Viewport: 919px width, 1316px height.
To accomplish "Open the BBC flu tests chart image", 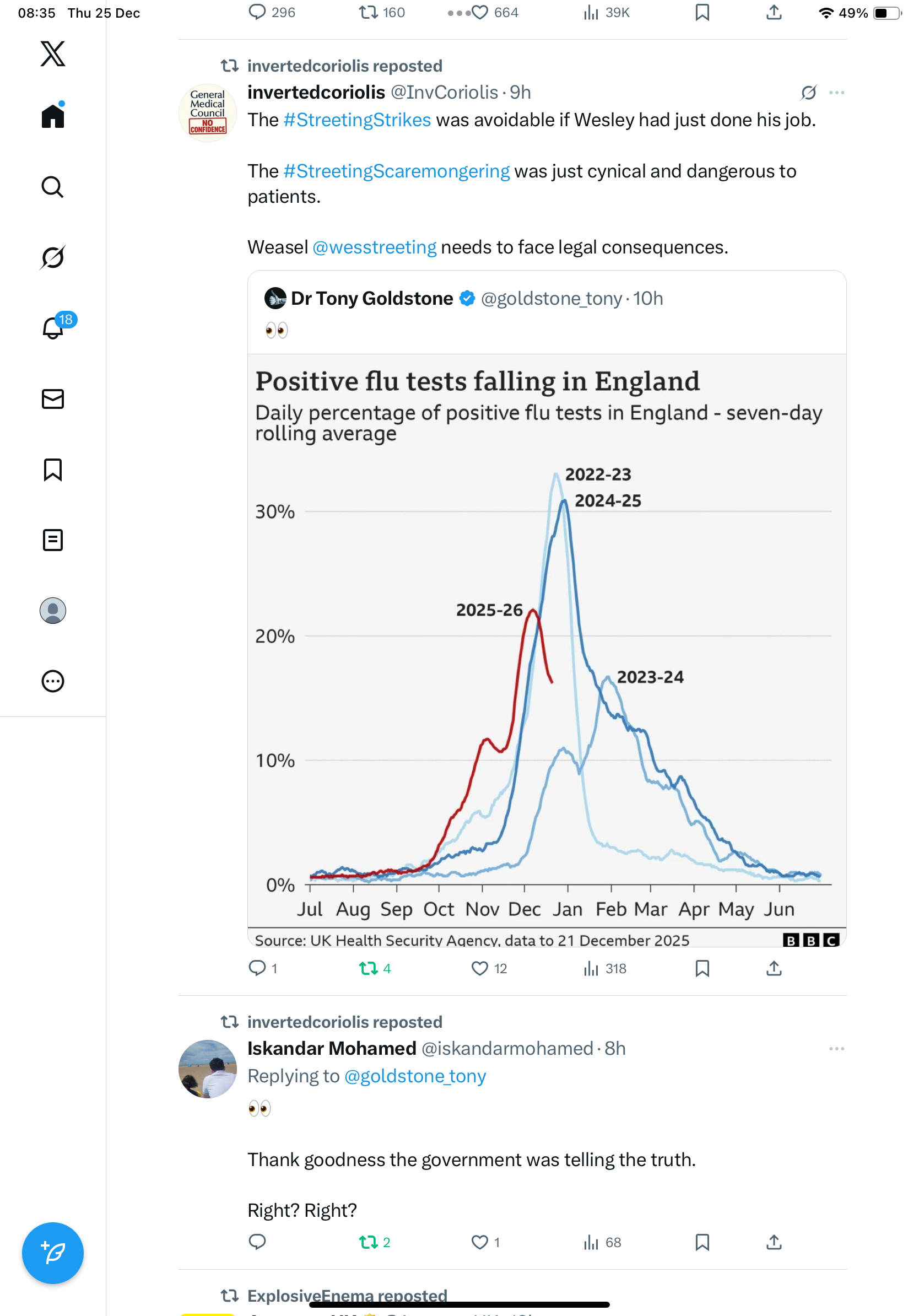I will [x=547, y=648].
